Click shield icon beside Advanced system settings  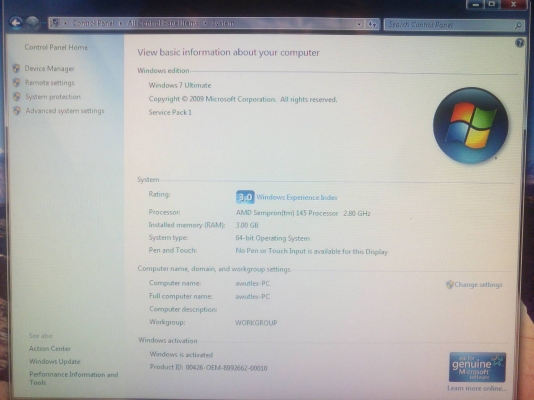coord(17,111)
